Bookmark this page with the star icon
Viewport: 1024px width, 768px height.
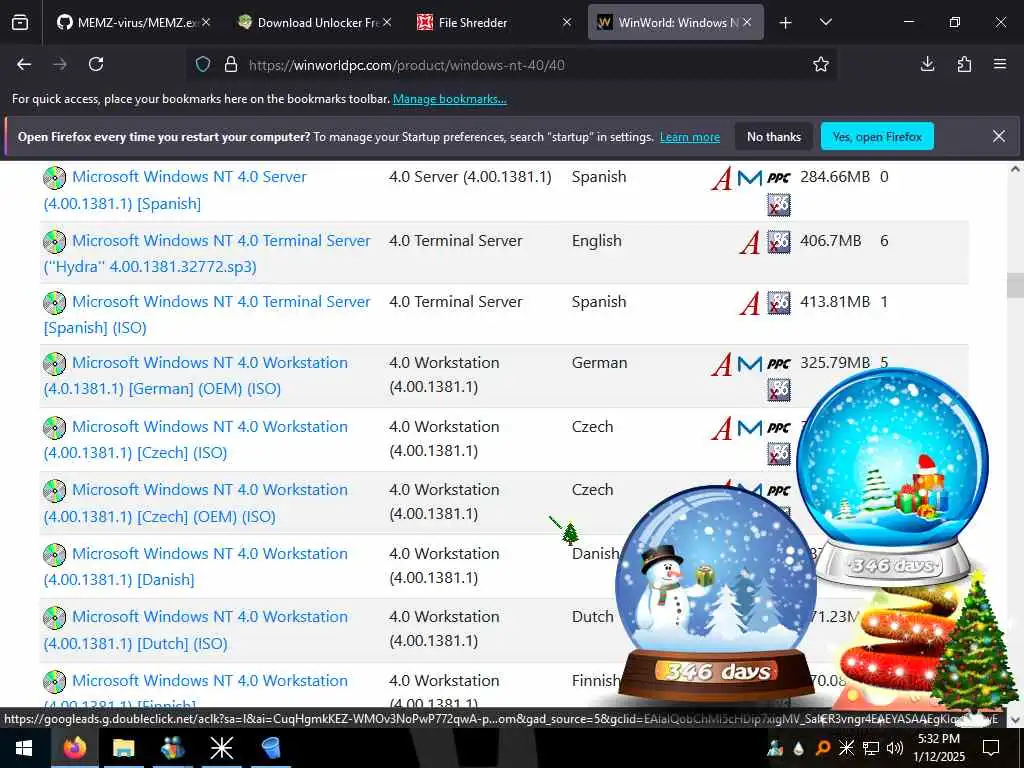pos(821,64)
